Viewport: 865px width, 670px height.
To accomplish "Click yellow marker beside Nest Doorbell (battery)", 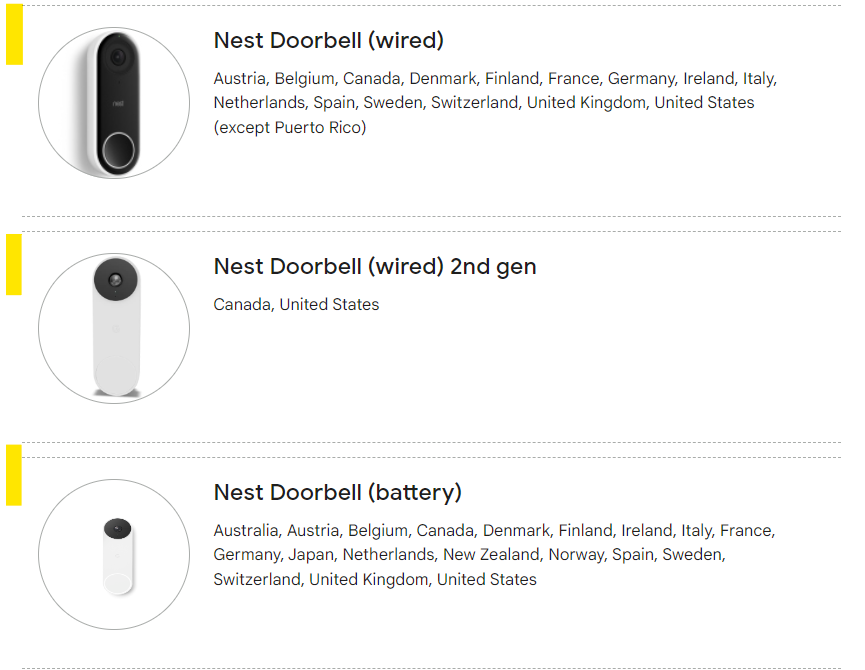I will (14, 475).
